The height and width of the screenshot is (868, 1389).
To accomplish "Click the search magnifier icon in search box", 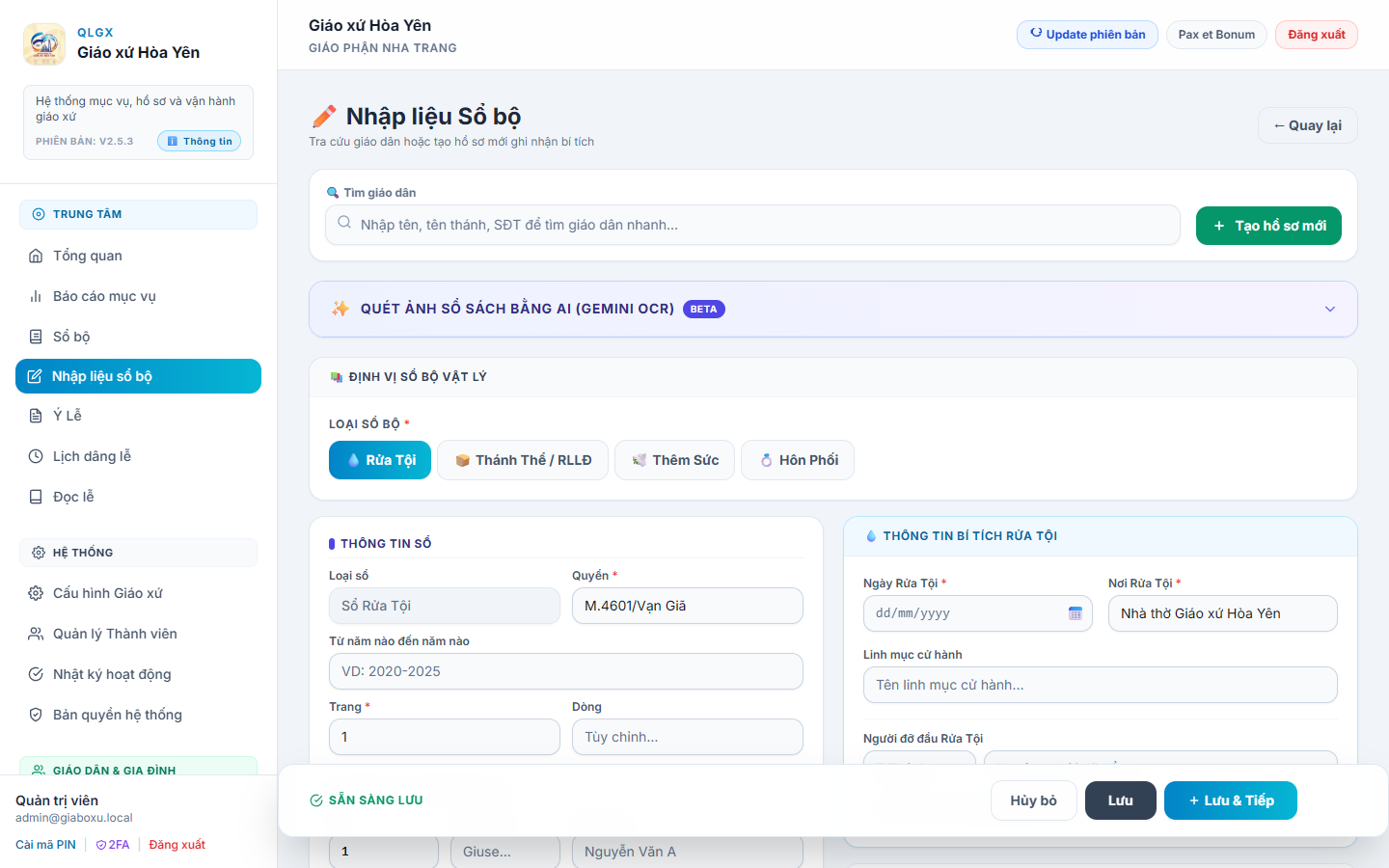I will click(344, 224).
